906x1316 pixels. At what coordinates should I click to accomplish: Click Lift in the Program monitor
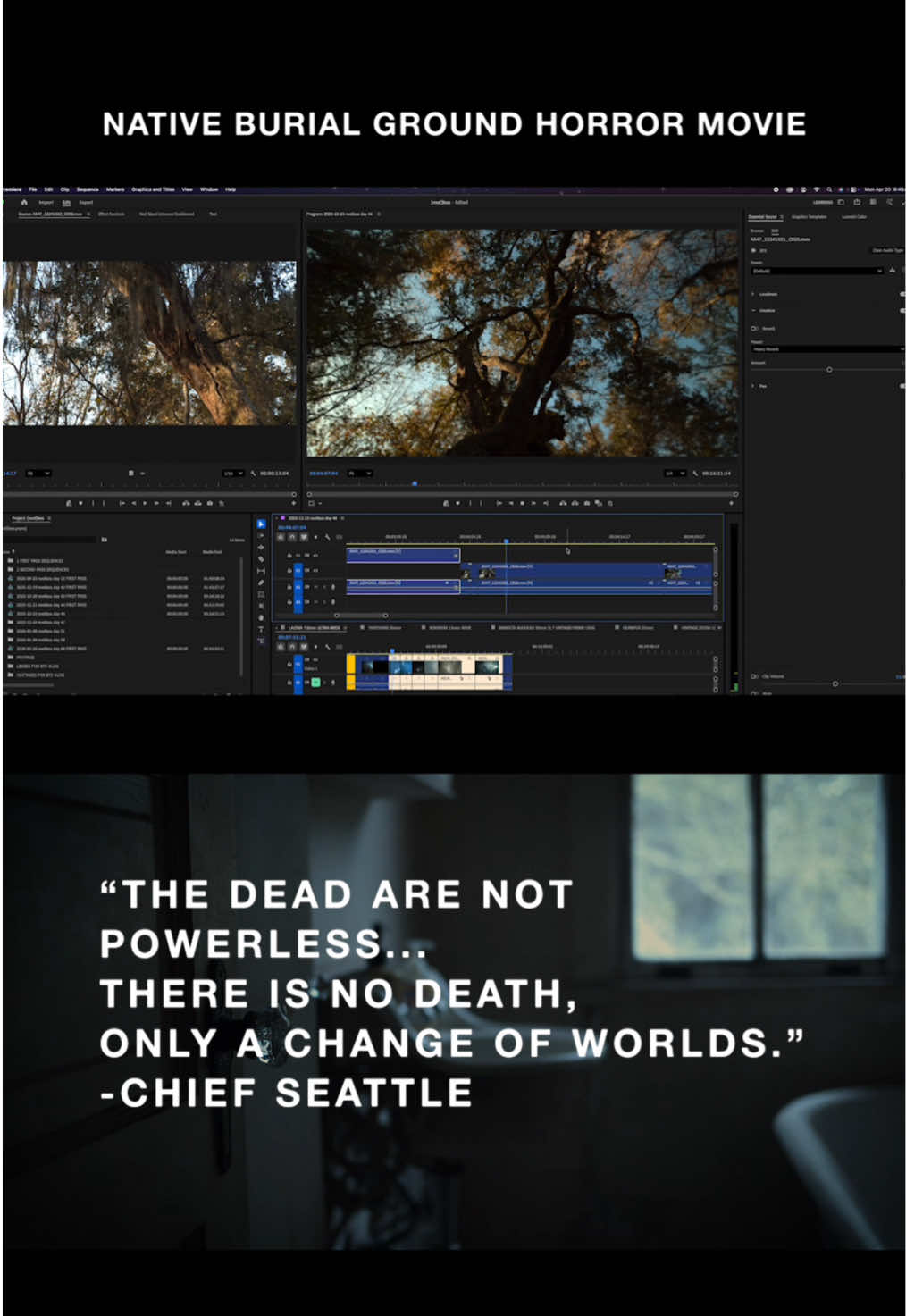coord(563,503)
